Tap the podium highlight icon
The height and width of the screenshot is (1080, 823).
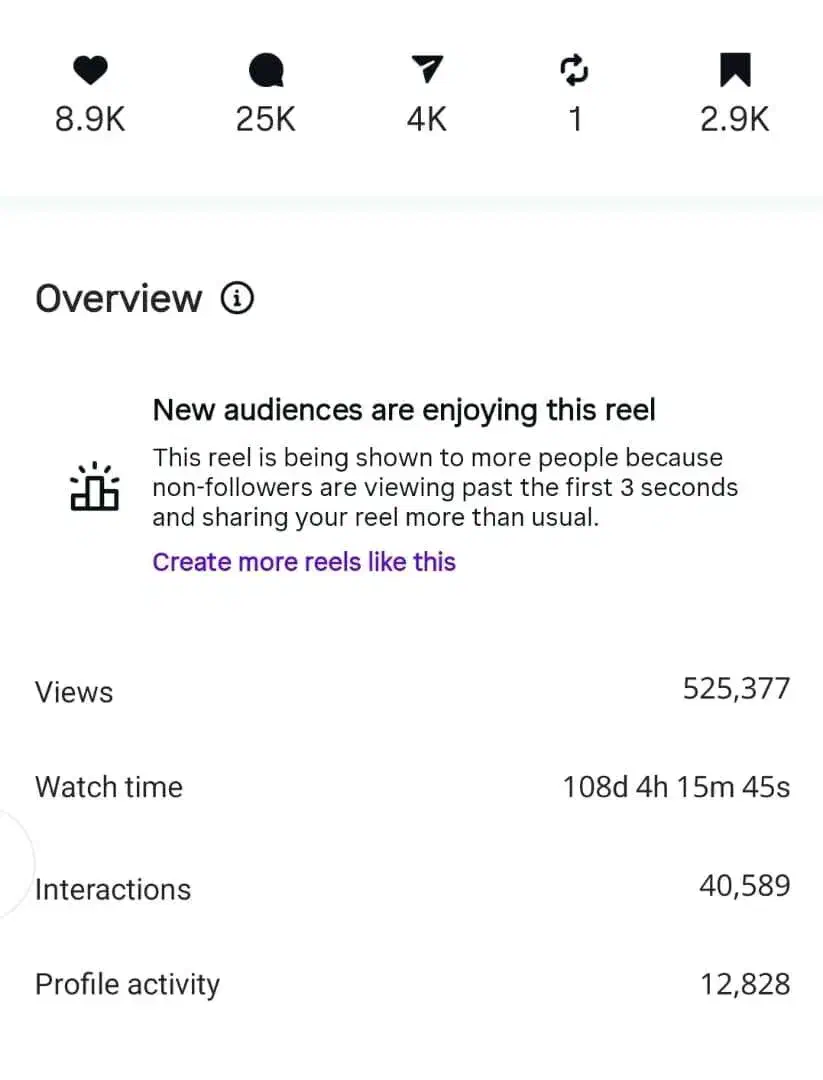(95, 486)
